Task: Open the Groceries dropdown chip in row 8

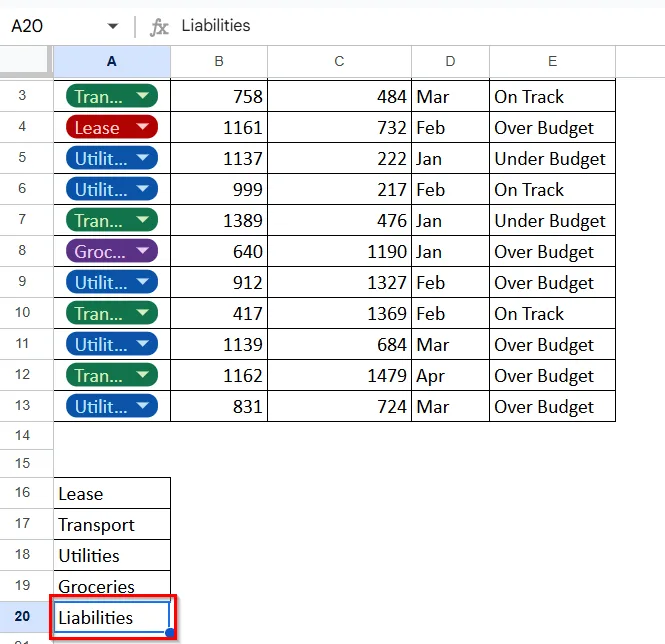Action: click(112, 251)
